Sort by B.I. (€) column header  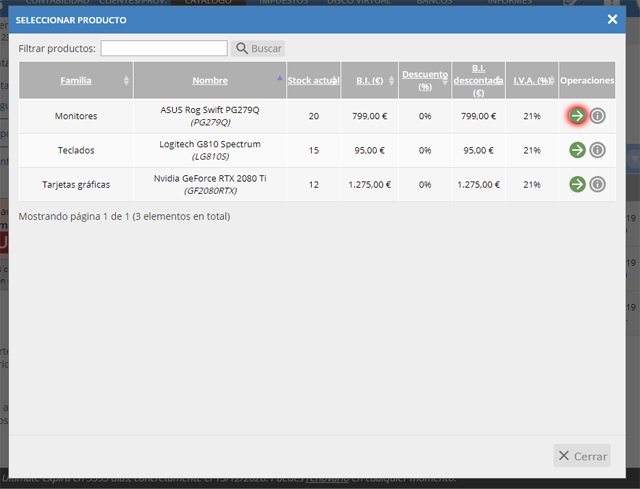(x=369, y=80)
